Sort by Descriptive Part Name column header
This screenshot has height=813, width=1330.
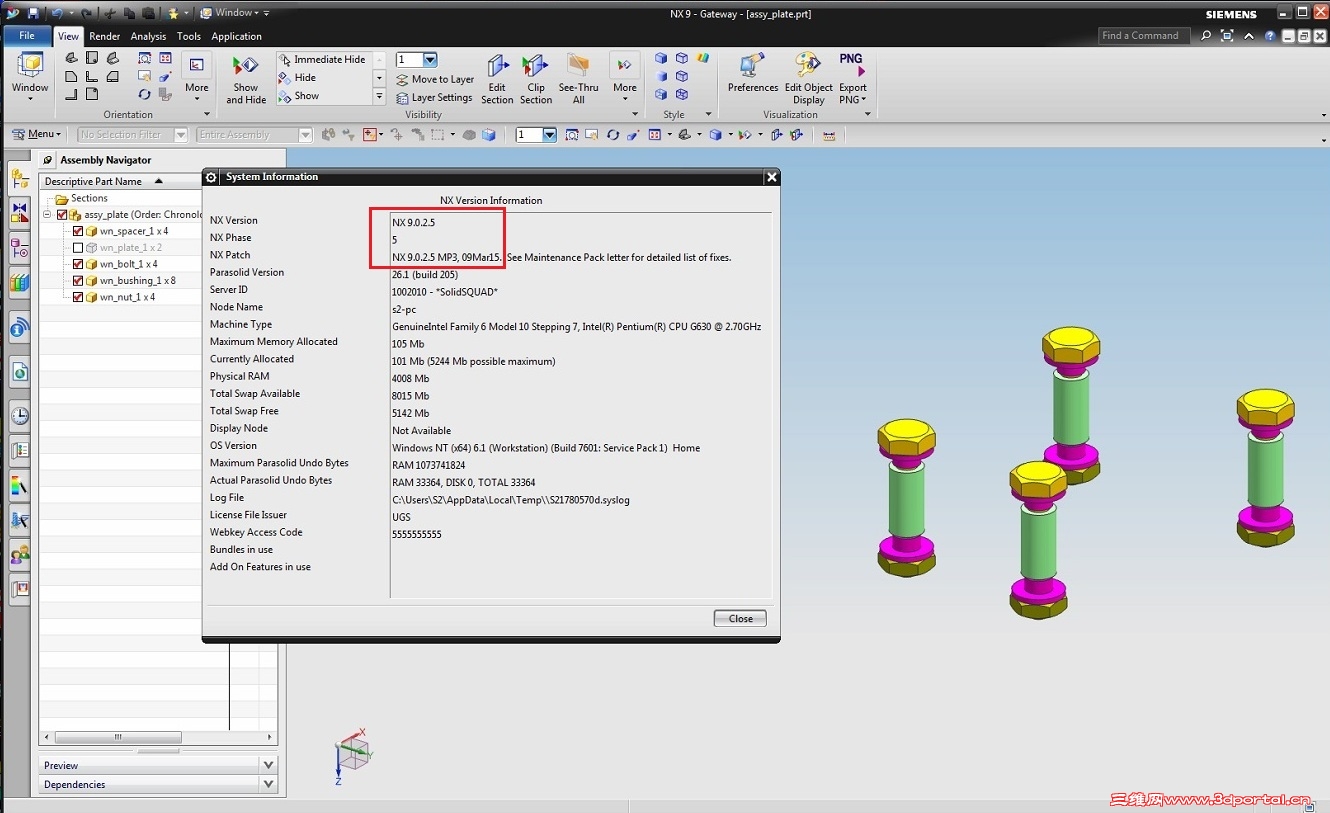[x=120, y=181]
